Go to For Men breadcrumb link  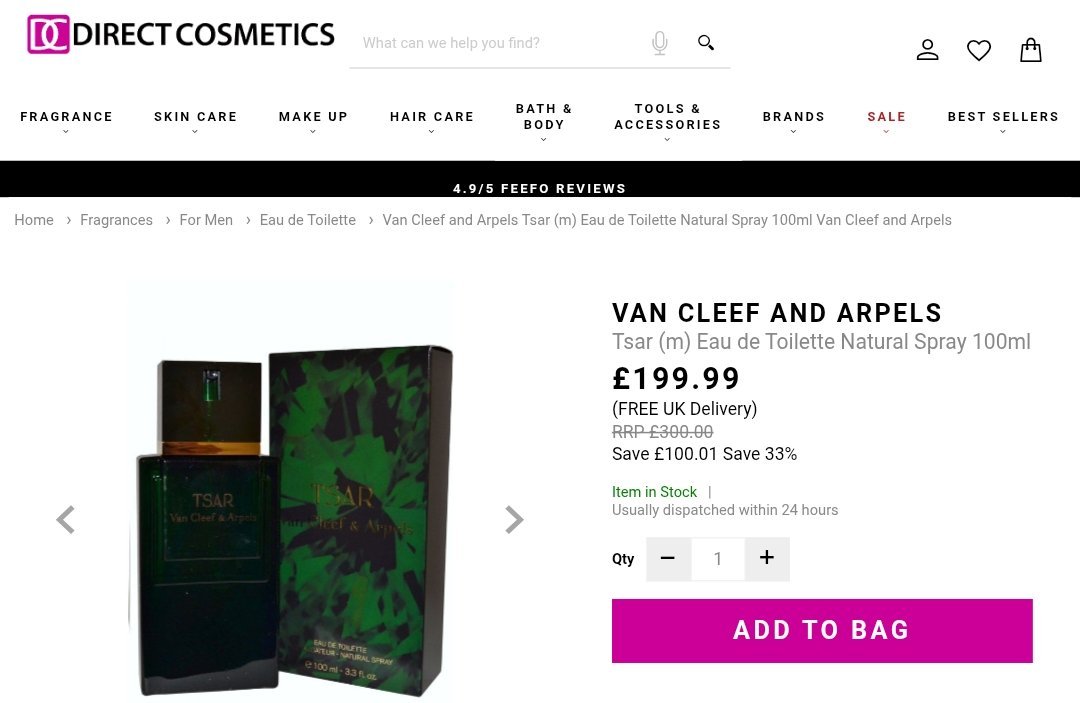tap(206, 220)
